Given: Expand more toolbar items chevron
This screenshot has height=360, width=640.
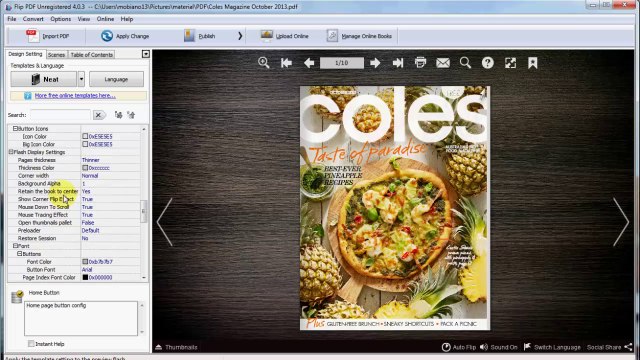Looking at the screenshot, I should pos(240,36).
